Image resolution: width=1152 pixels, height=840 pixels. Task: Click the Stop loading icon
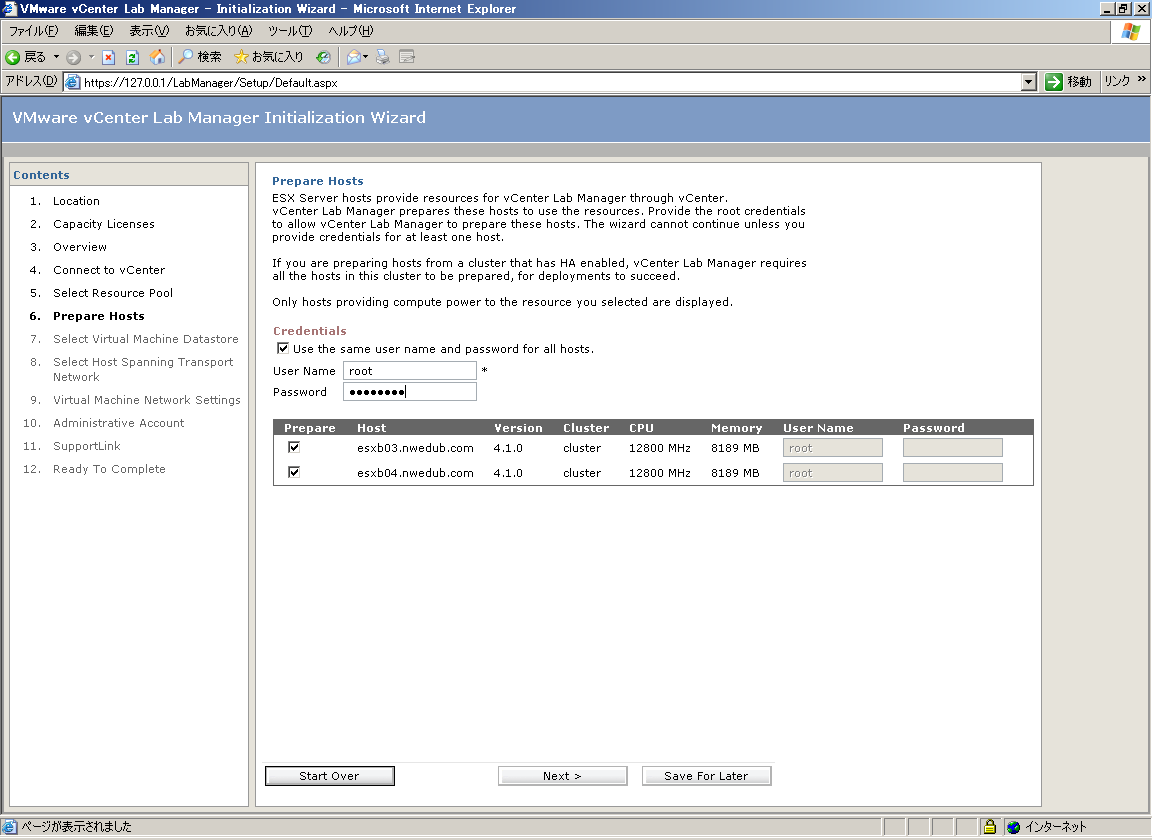tap(109, 57)
